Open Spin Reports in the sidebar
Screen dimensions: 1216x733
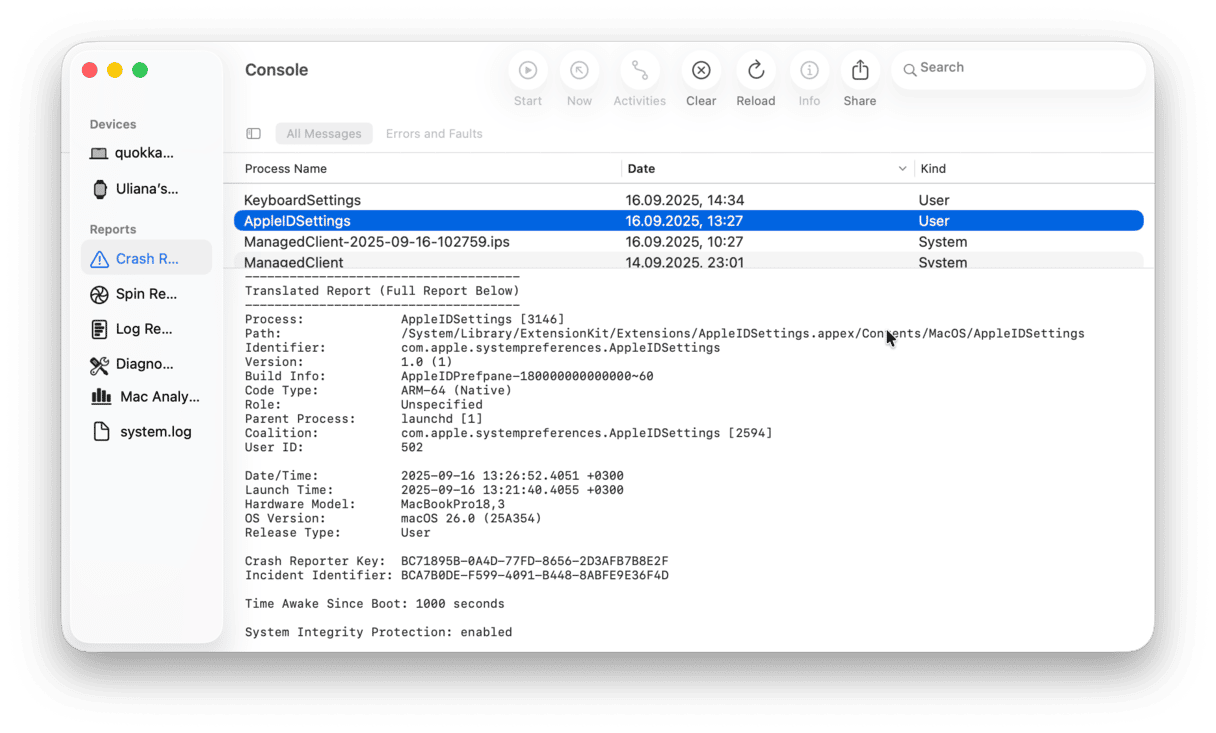tap(146, 294)
